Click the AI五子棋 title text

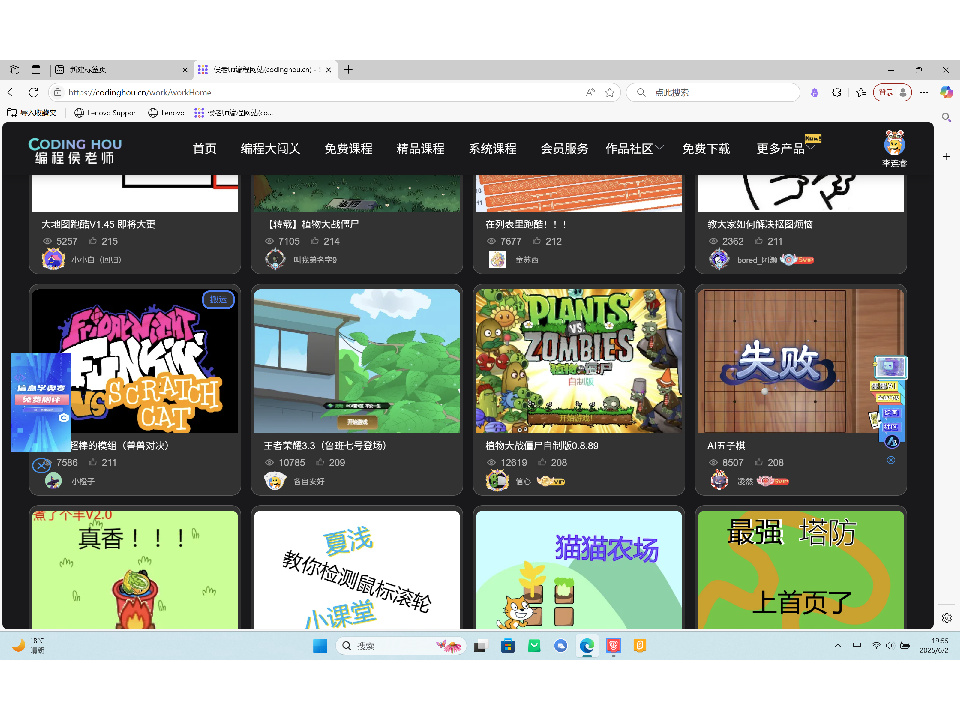[726, 446]
